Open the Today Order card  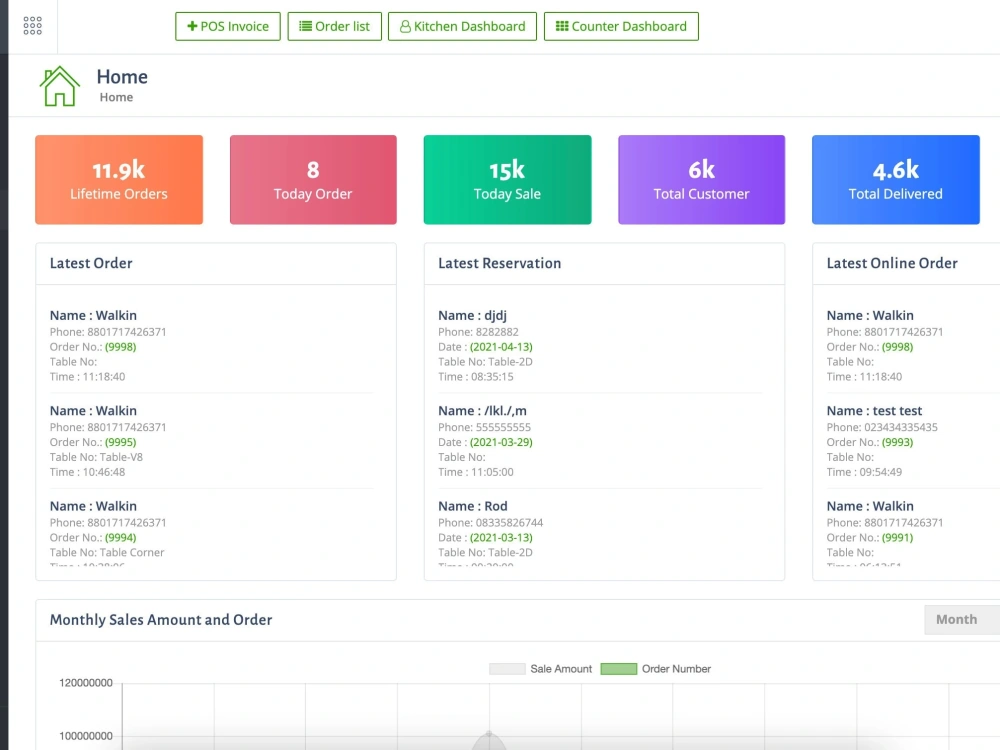coord(313,179)
